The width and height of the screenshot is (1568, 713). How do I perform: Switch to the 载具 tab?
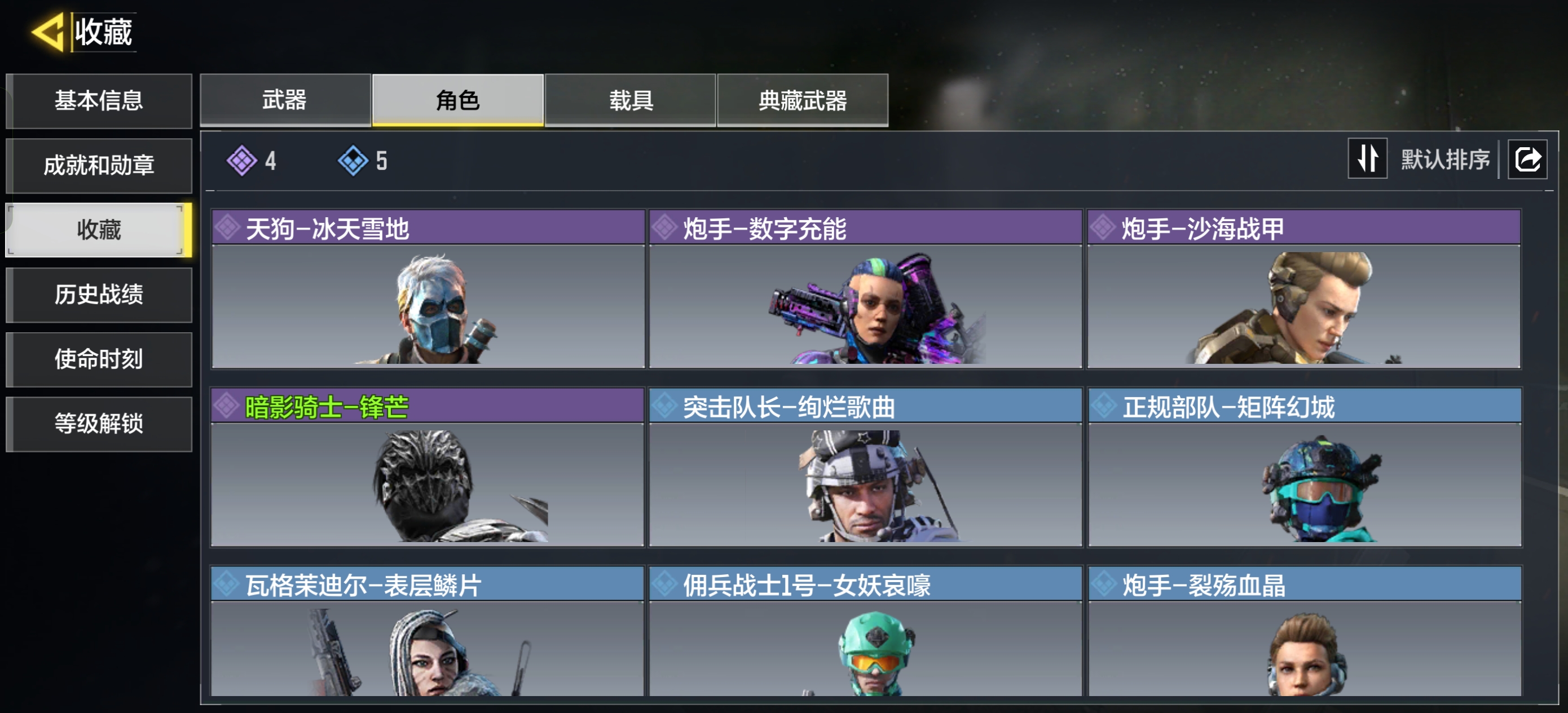(x=630, y=100)
